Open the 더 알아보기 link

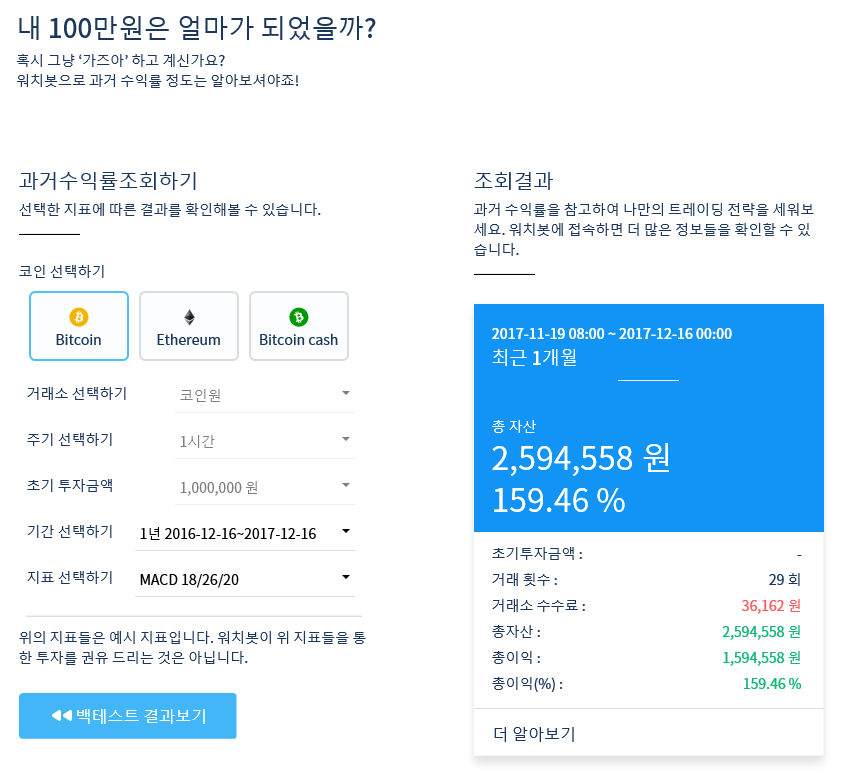pos(534,733)
